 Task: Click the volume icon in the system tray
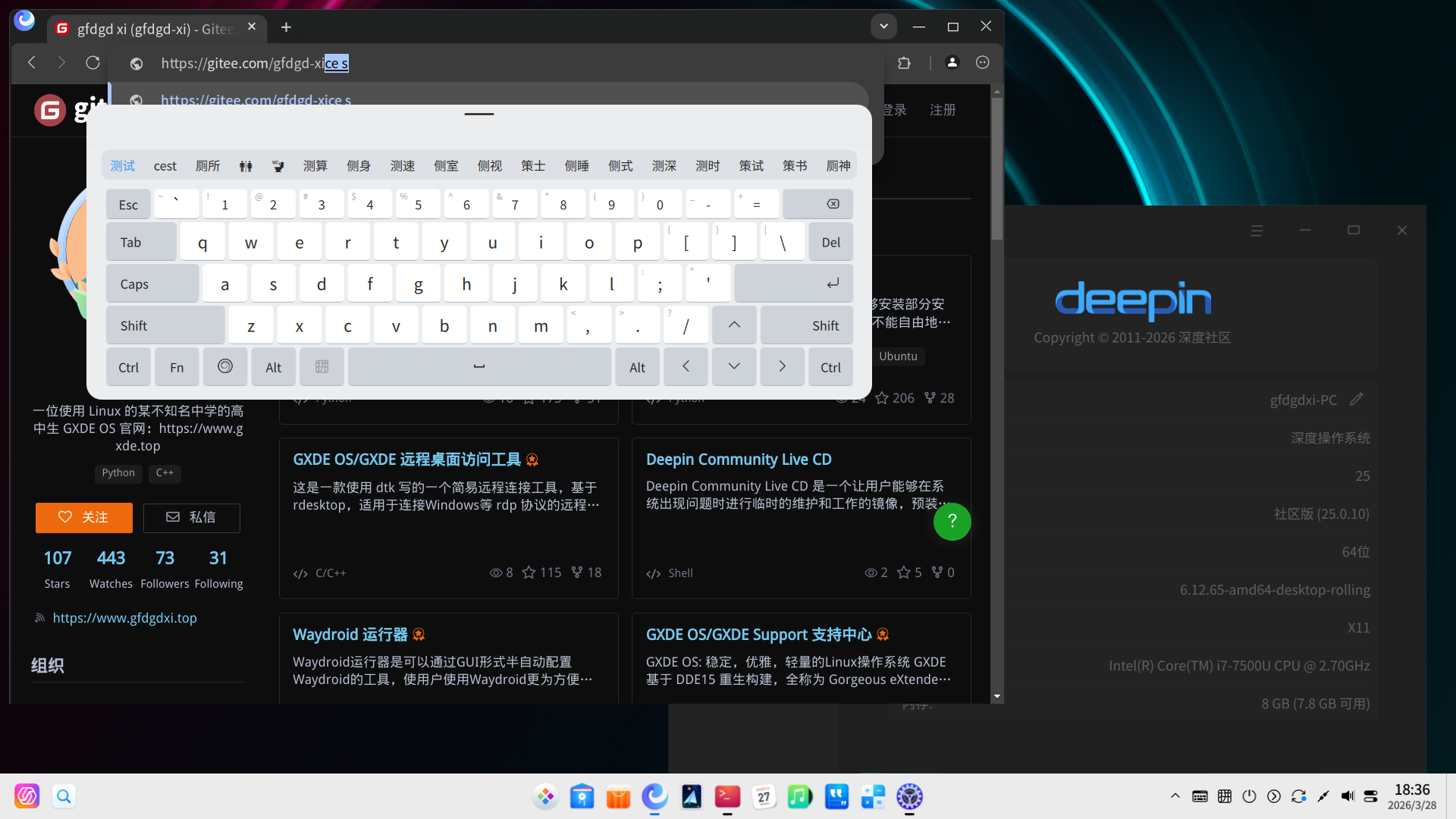point(1348,796)
